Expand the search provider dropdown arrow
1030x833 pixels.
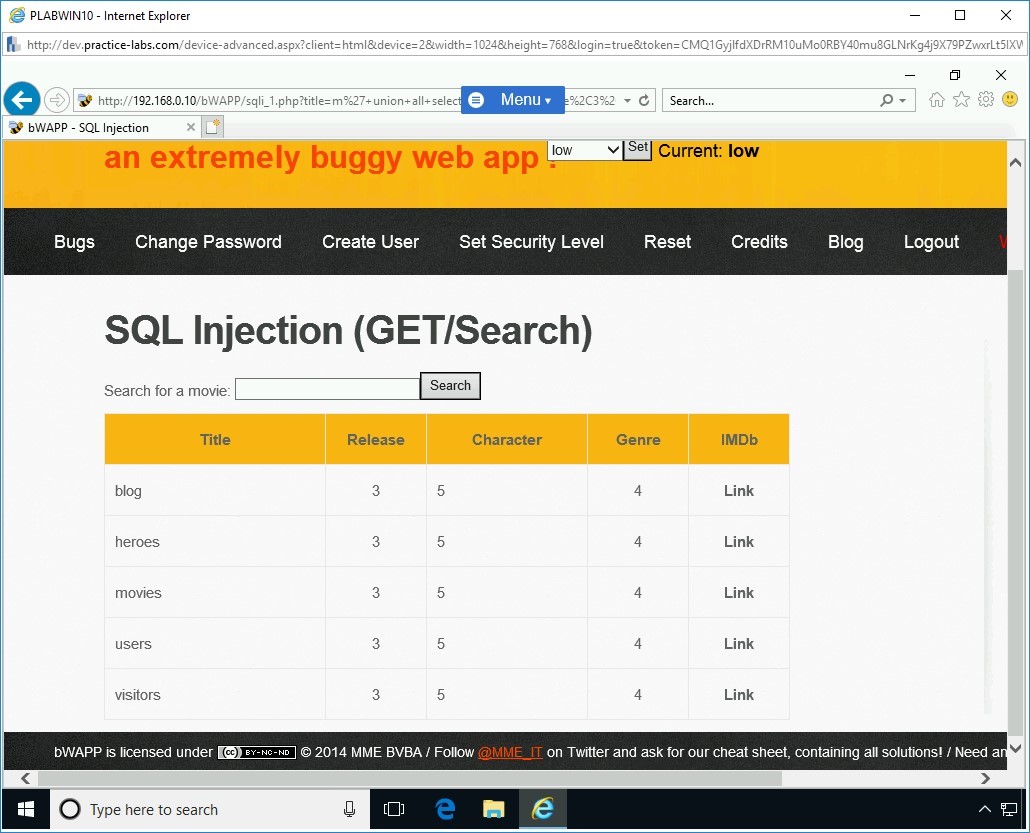click(903, 101)
